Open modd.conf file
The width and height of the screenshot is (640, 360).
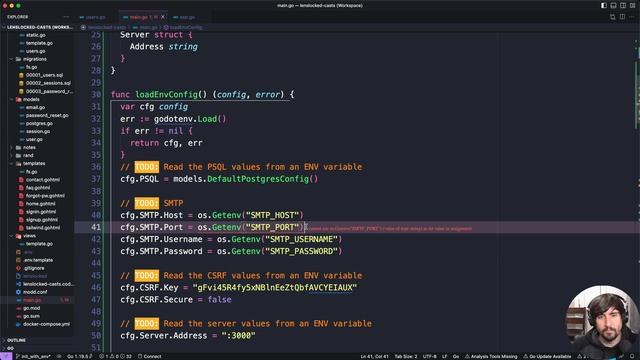35,292
